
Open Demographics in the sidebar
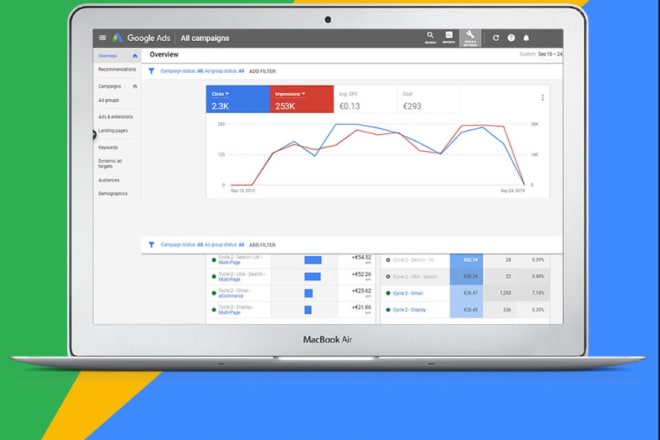113,193
